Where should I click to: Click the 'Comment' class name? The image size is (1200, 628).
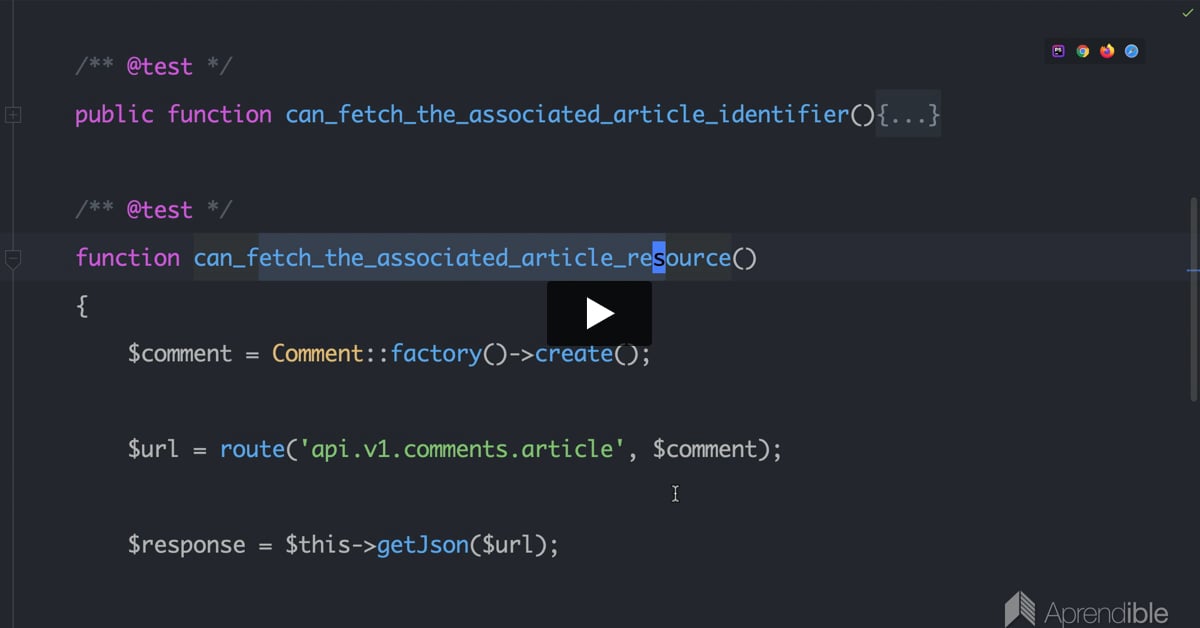pos(318,353)
